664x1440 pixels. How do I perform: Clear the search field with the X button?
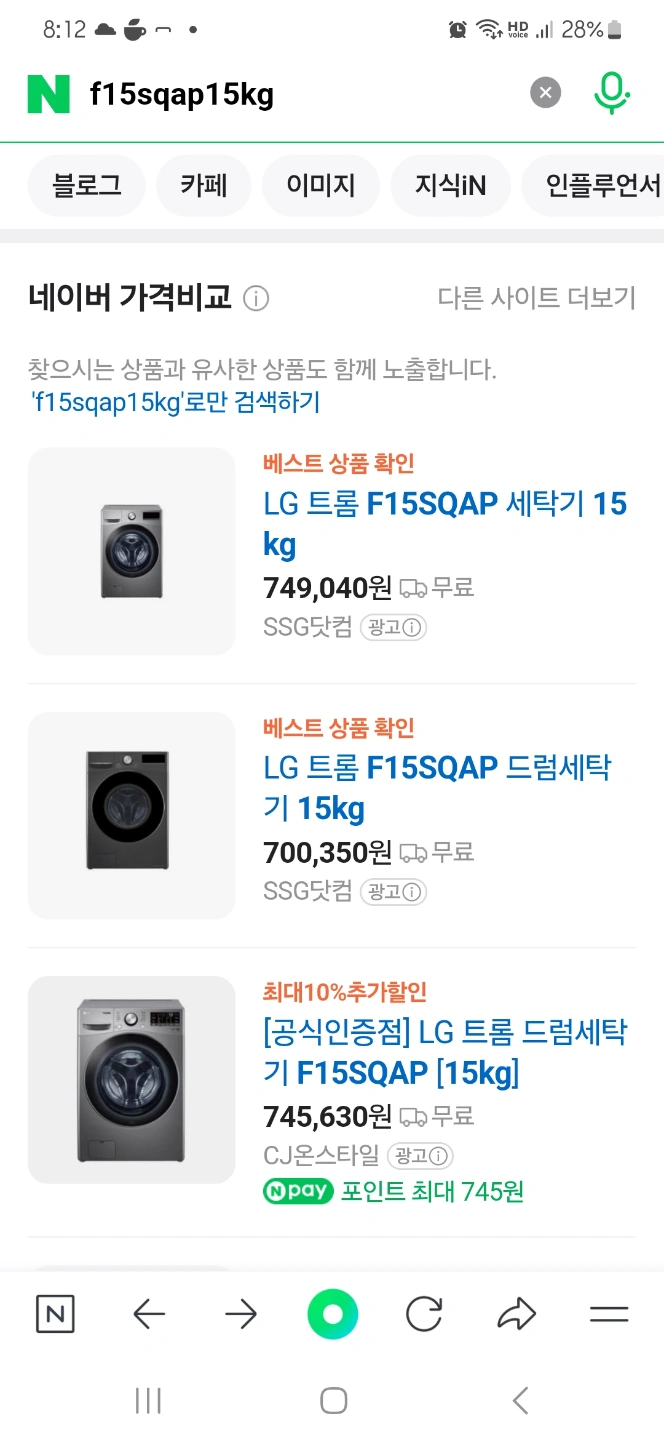tap(545, 92)
